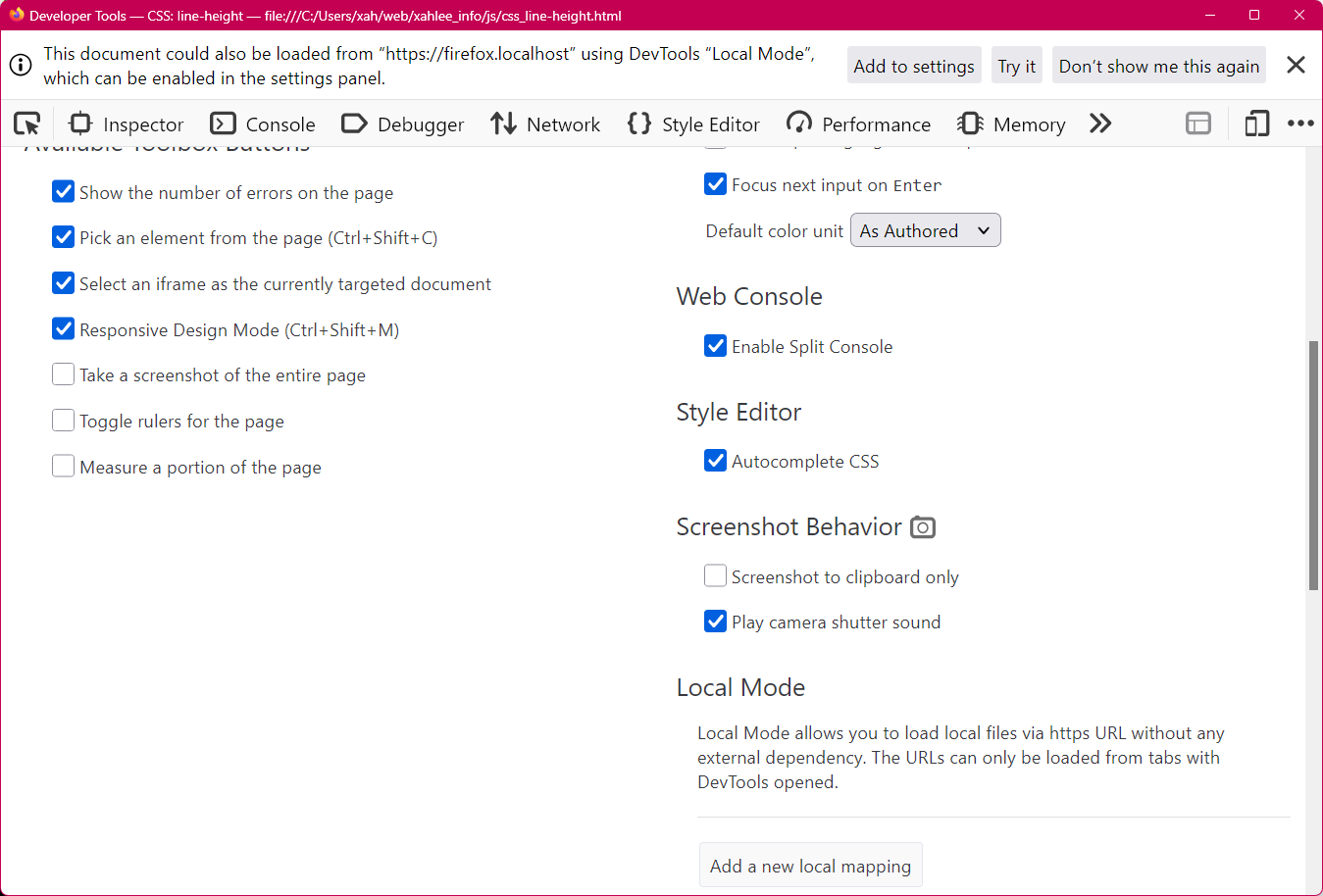The width and height of the screenshot is (1323, 896).
Task: Click the Debugger tab icon
Action: click(x=354, y=124)
